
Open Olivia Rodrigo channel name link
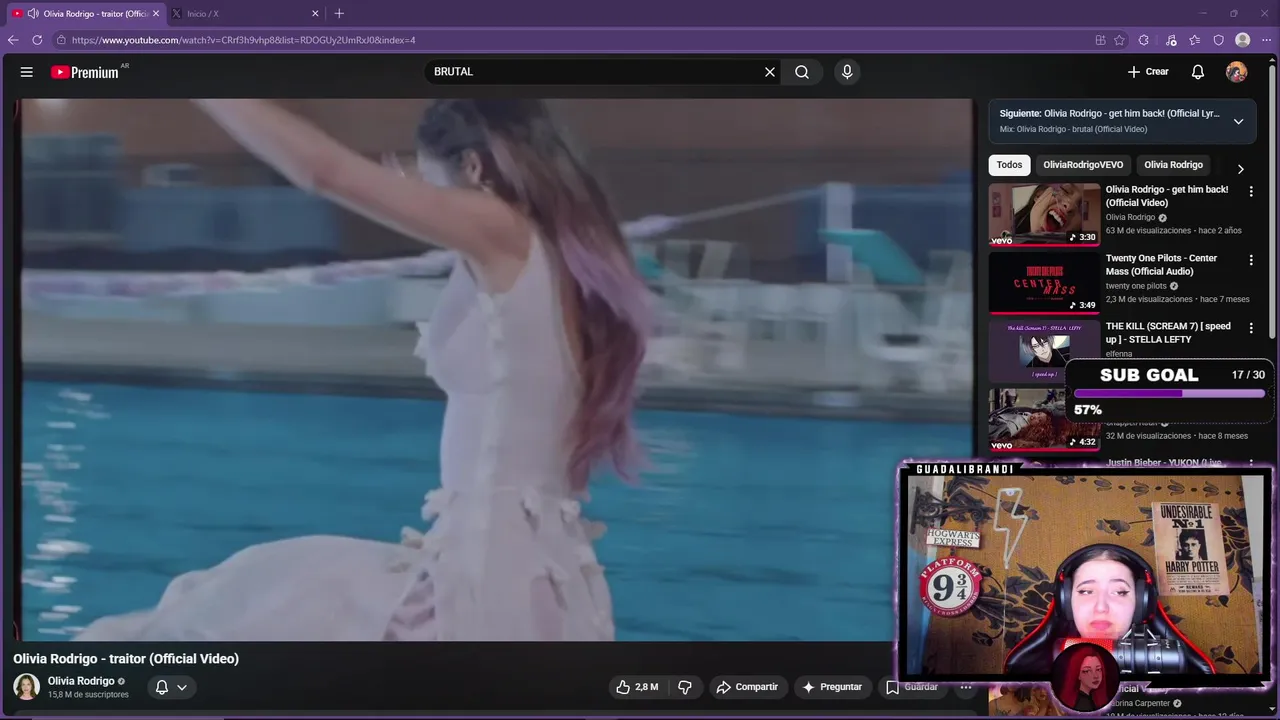(81, 681)
